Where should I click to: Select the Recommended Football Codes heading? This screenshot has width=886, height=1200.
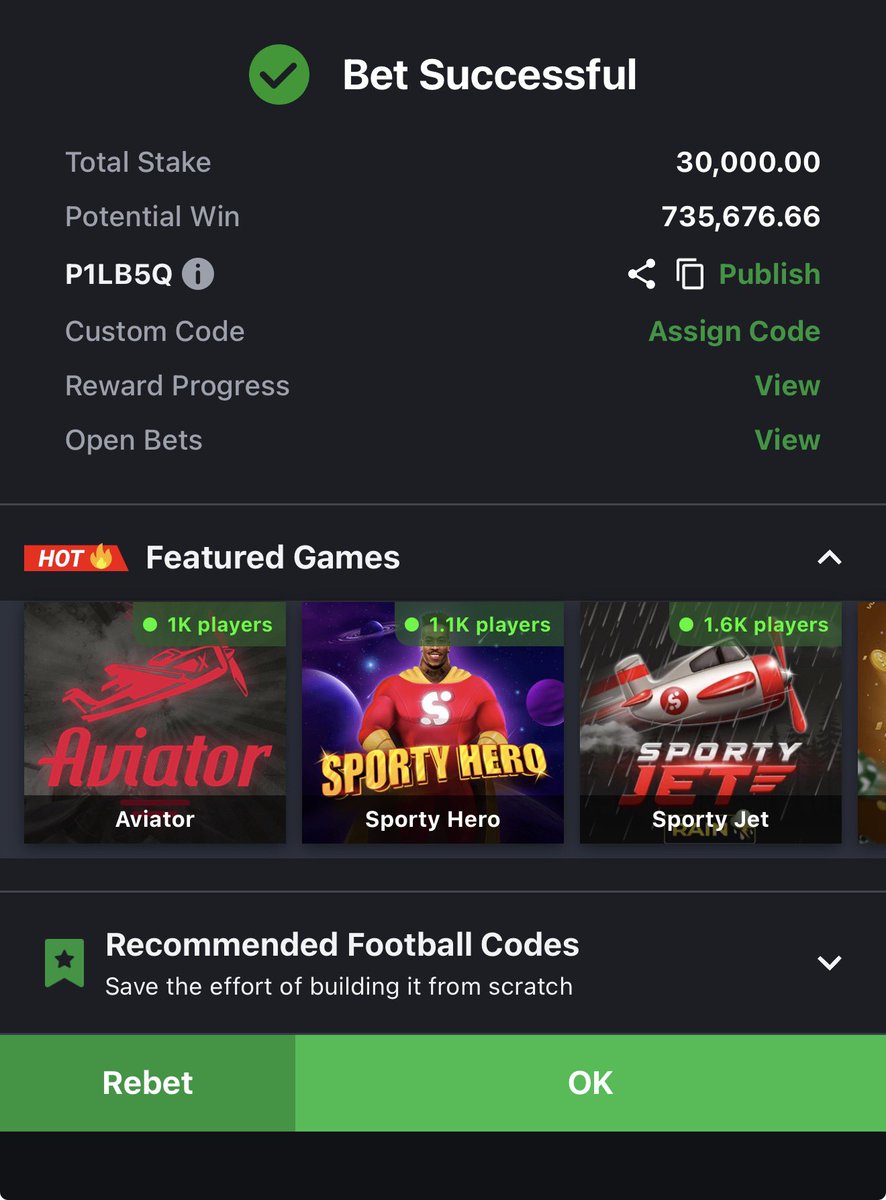[x=342, y=945]
